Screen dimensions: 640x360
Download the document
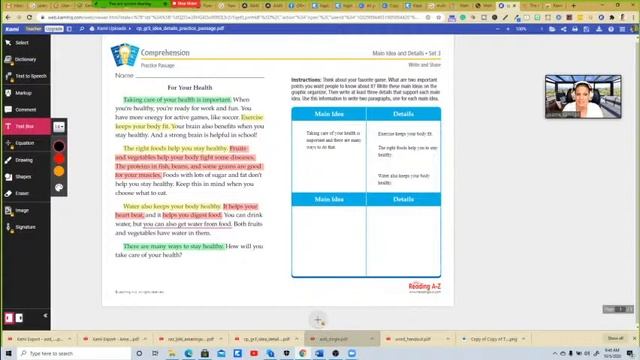599,29
